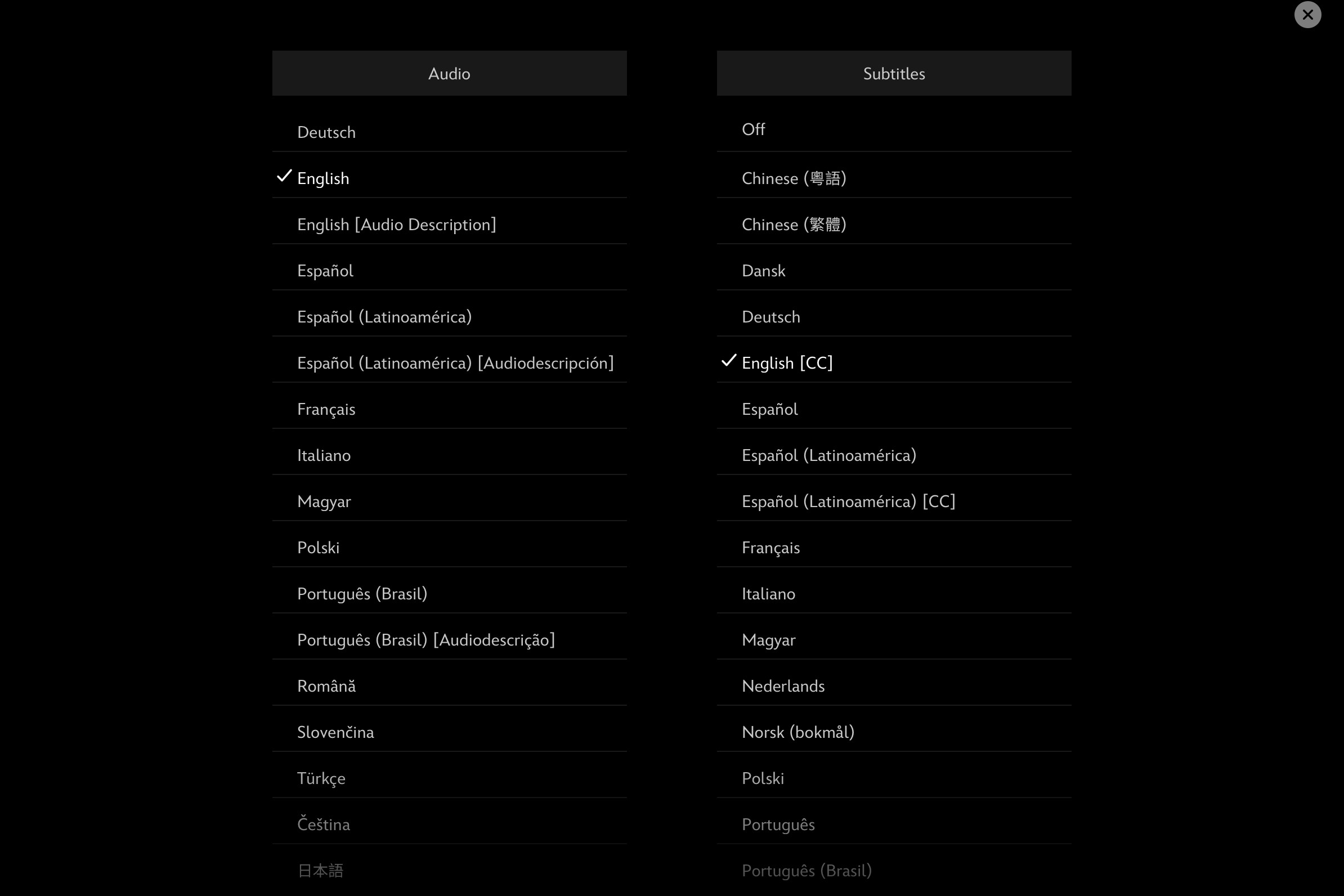Image resolution: width=1344 pixels, height=896 pixels.
Task: Switch audio to Italiano
Action: pyautogui.click(x=324, y=455)
